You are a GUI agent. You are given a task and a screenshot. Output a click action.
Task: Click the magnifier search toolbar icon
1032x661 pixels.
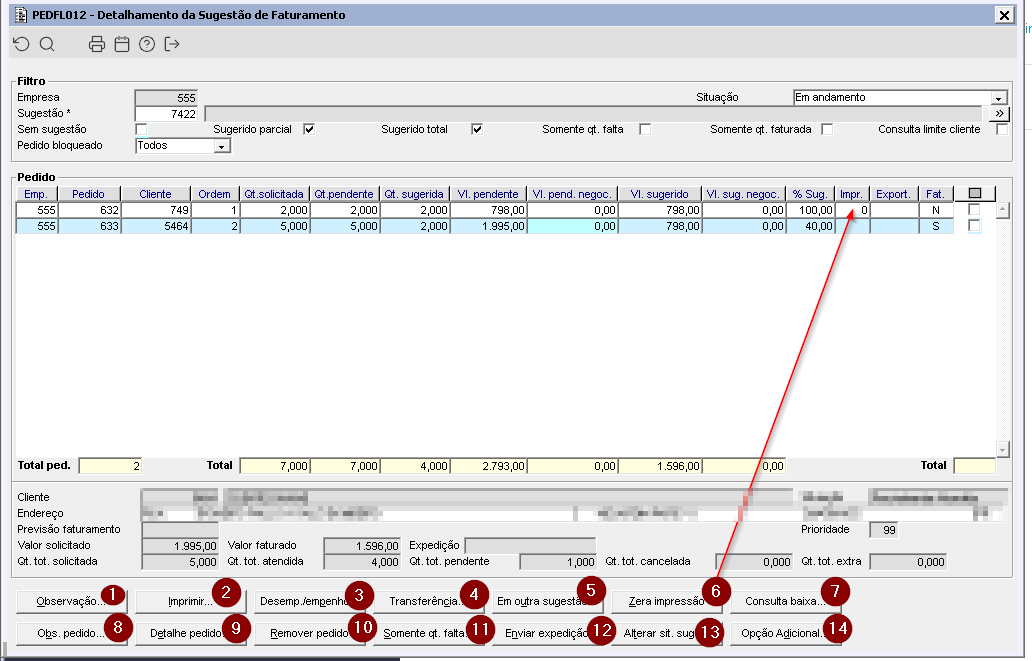[x=47, y=44]
